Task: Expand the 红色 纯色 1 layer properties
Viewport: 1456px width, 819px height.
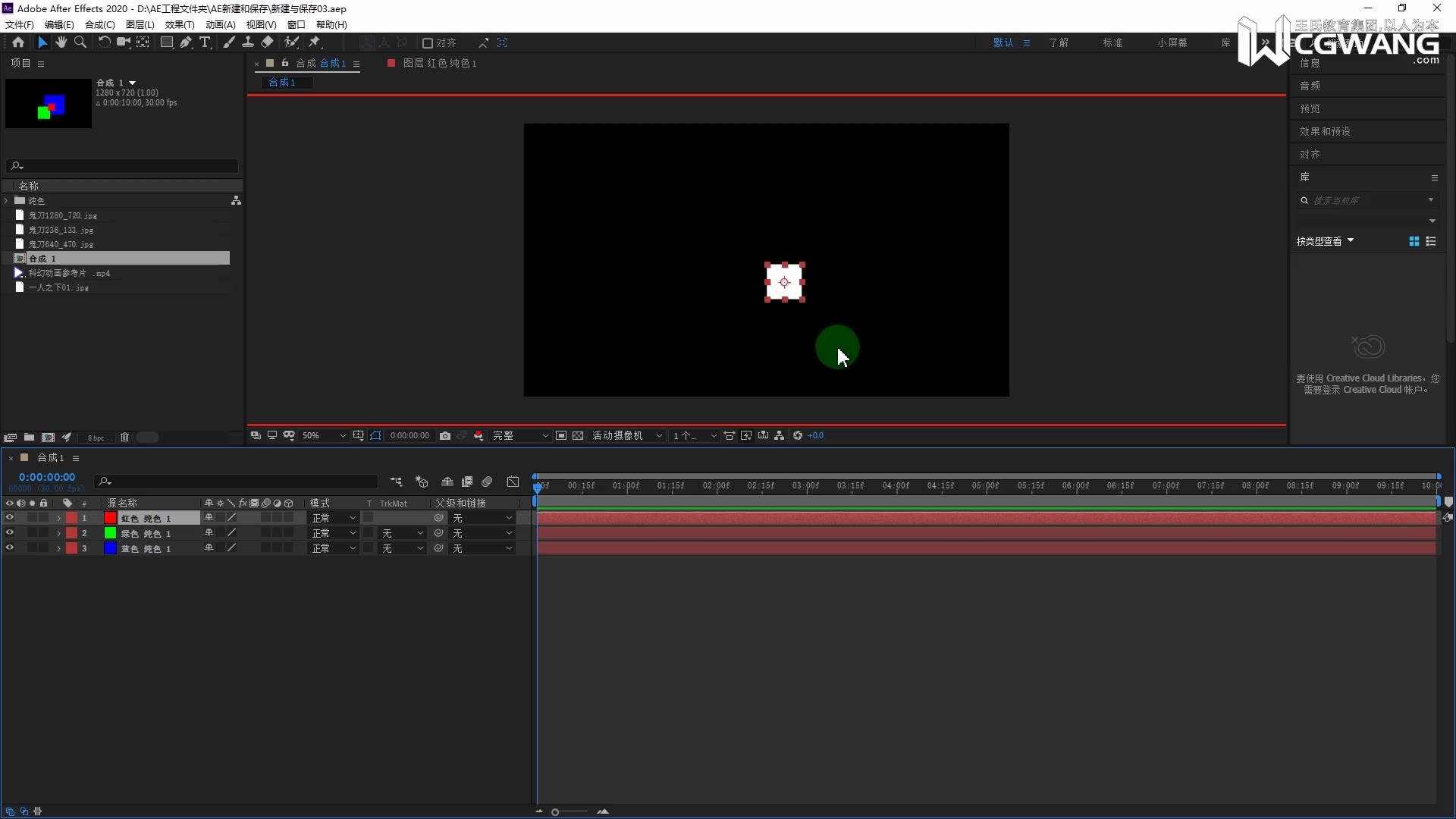Action: [58, 518]
